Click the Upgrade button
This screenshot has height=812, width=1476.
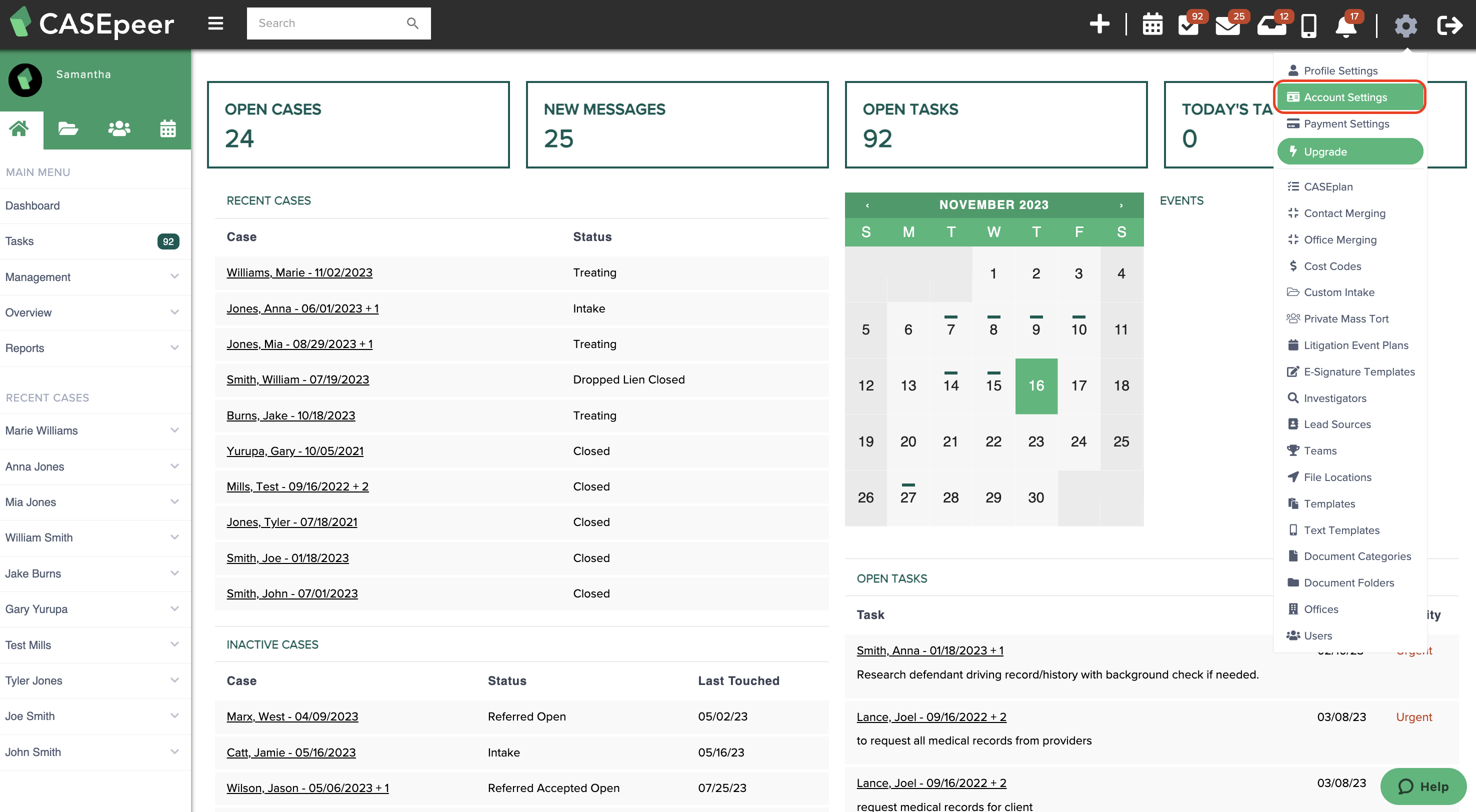pyautogui.click(x=1350, y=151)
